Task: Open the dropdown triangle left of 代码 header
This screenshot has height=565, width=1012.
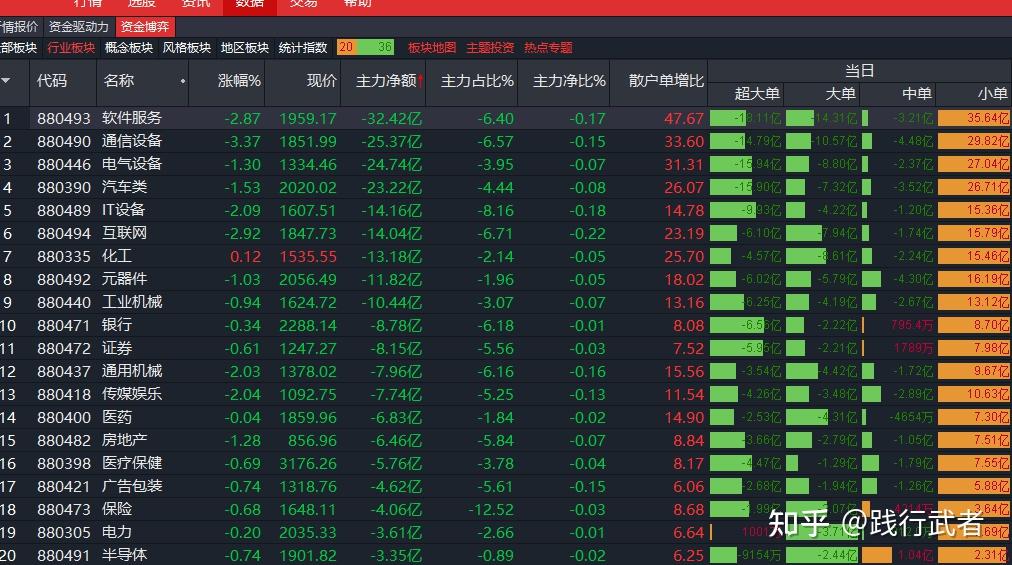Action: [x=7, y=80]
